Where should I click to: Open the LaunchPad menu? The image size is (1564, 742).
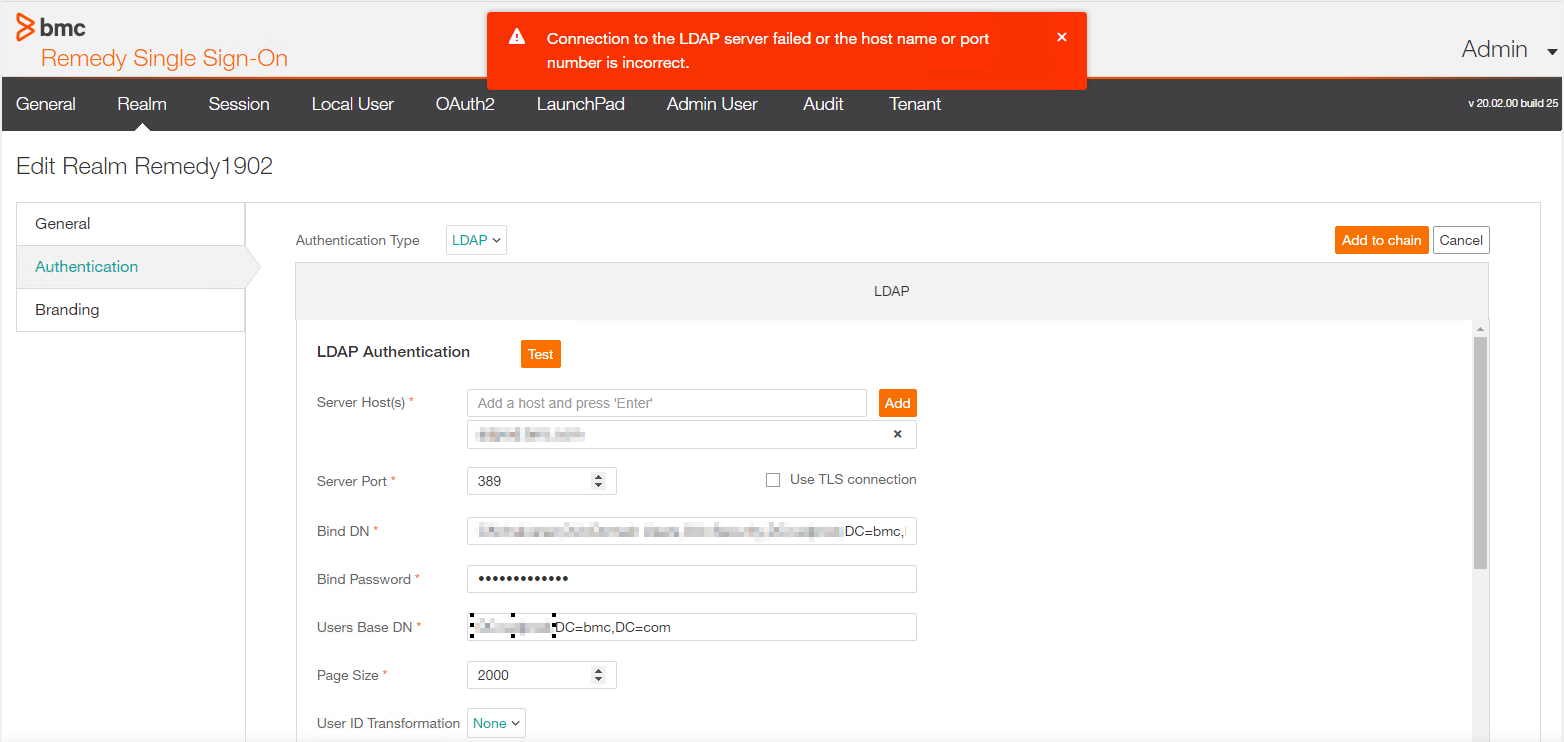tap(581, 104)
